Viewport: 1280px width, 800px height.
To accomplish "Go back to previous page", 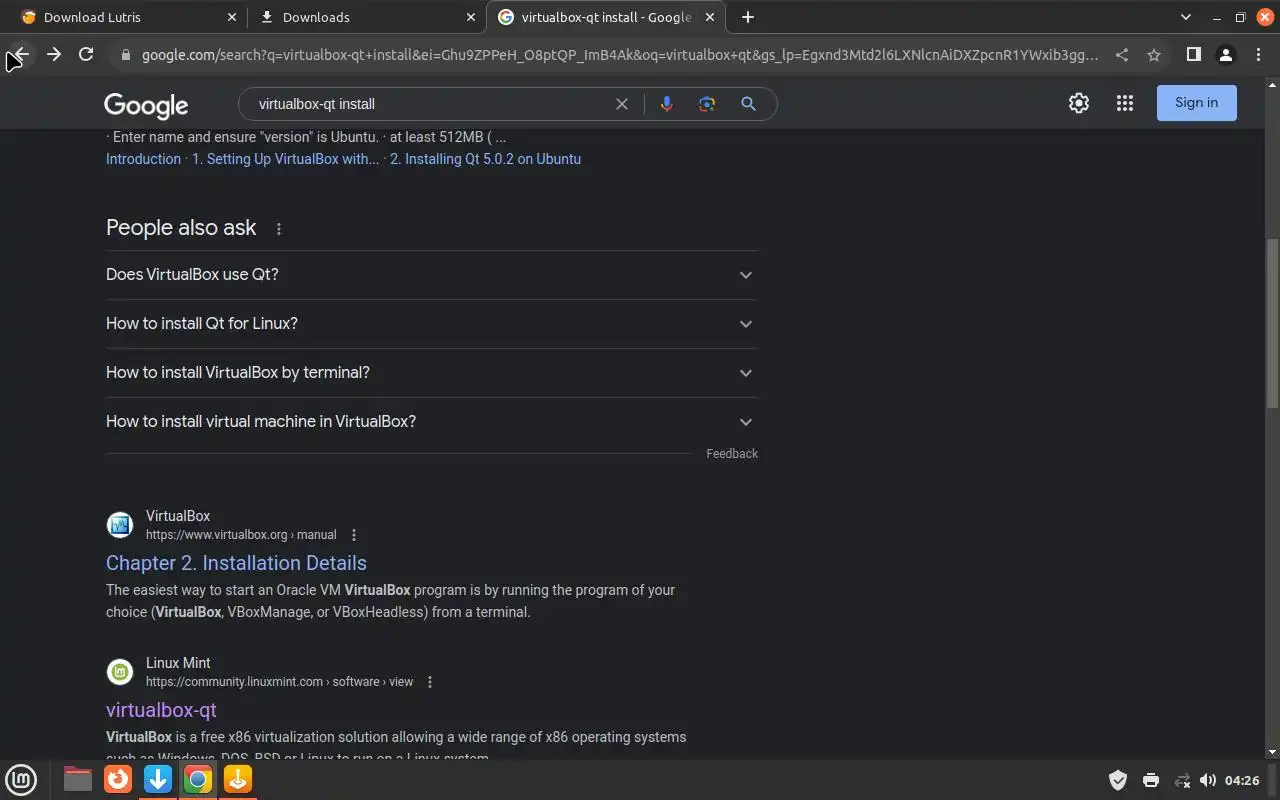I will [20, 55].
